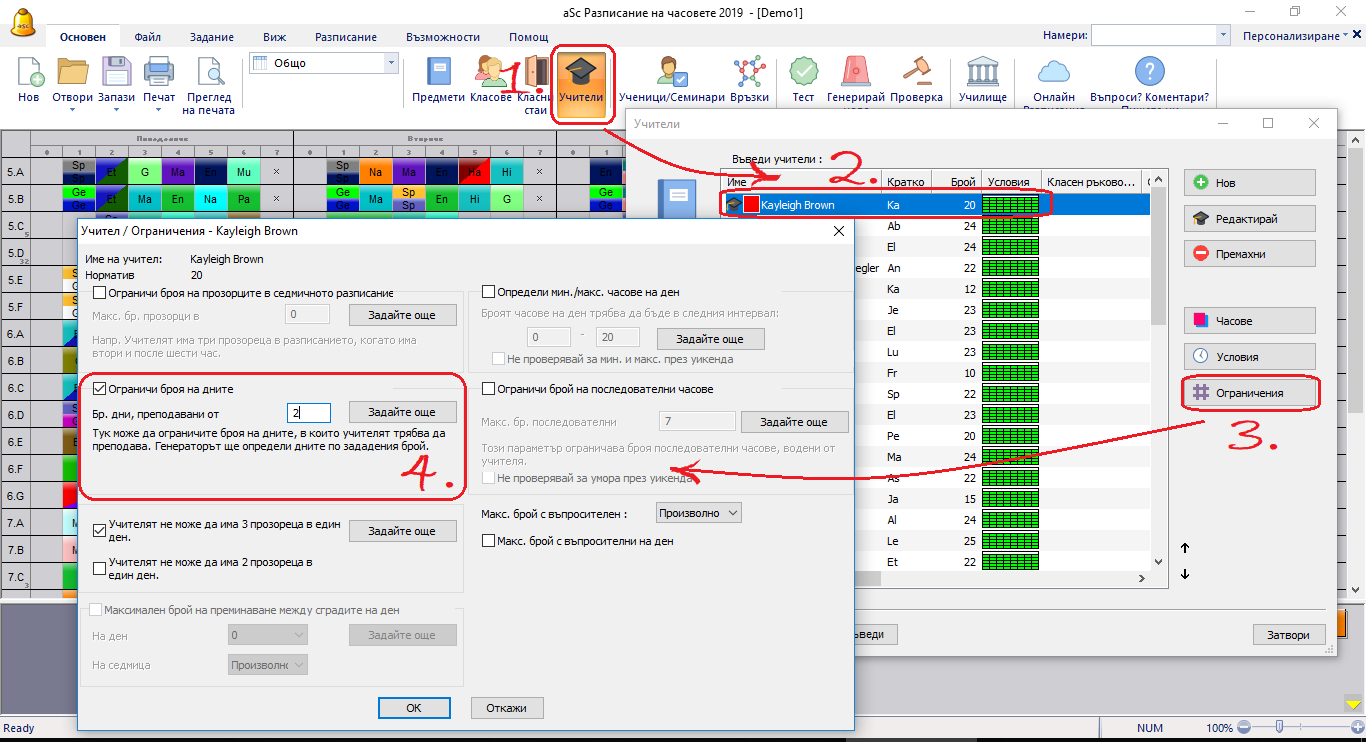Expand the 'Общо' view dropdown
This screenshot has height=742, width=1366.
(391, 63)
